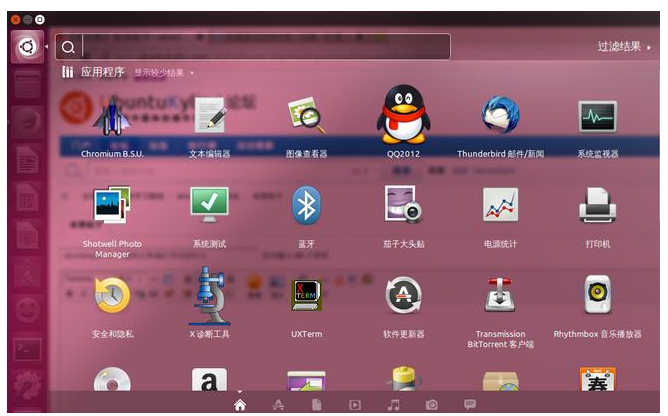668x416 pixels.
Task: Collapse the list with 显示较少结果
Action: pyautogui.click(x=164, y=73)
